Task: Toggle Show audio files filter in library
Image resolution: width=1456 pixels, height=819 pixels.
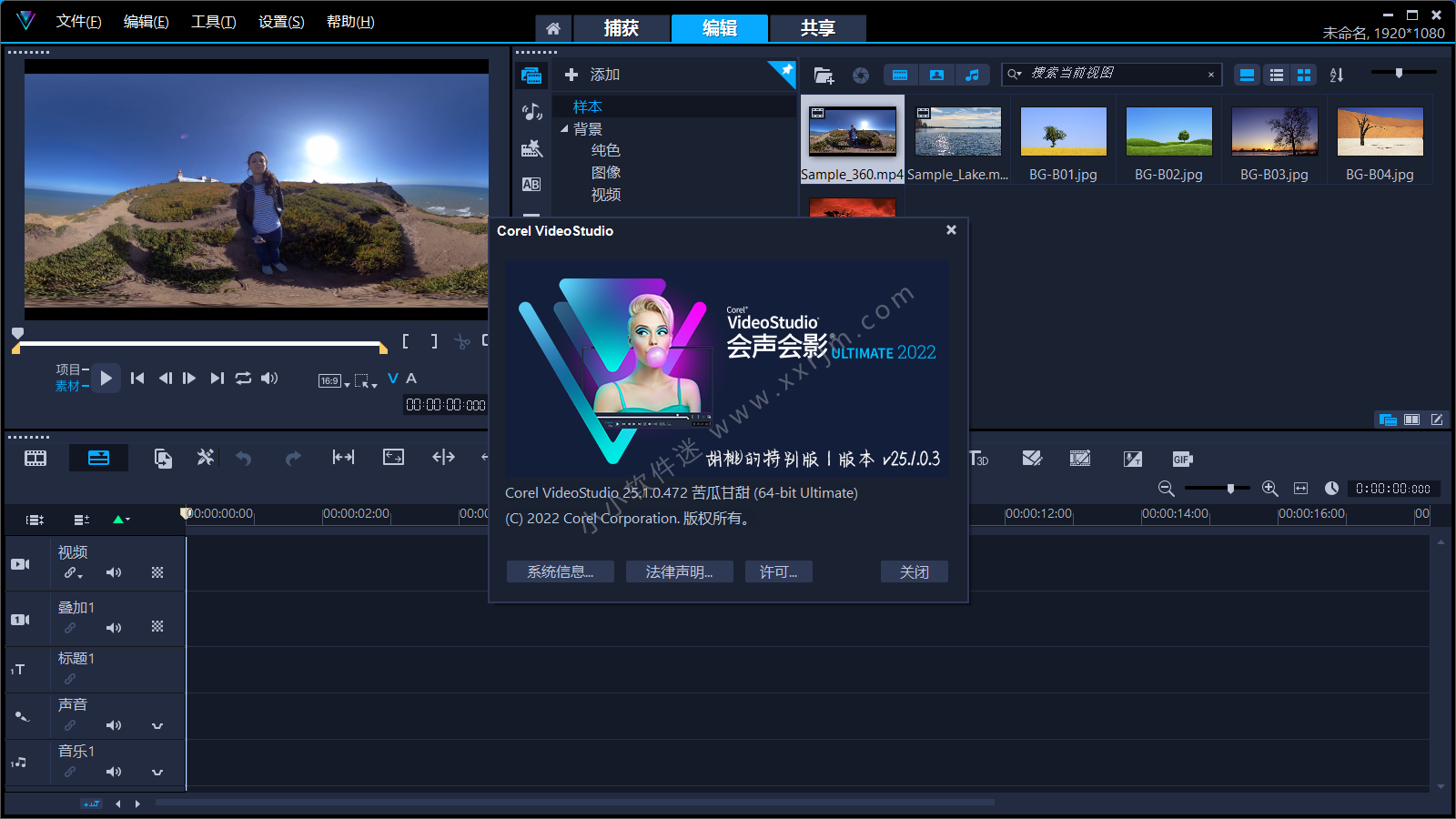Action: point(972,75)
